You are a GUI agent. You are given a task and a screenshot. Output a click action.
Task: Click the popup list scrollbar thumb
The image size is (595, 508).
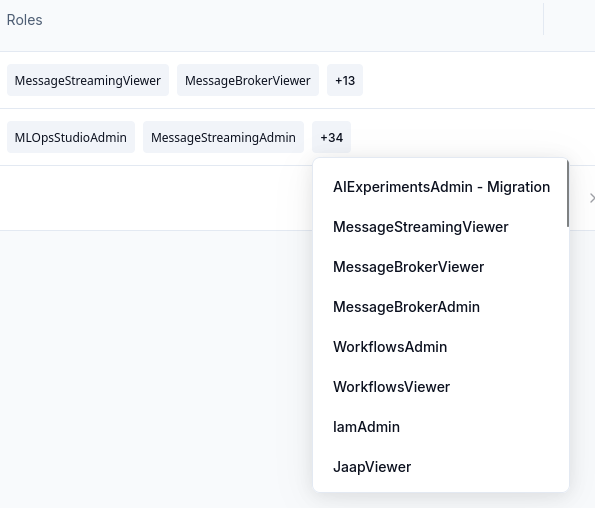click(568, 193)
